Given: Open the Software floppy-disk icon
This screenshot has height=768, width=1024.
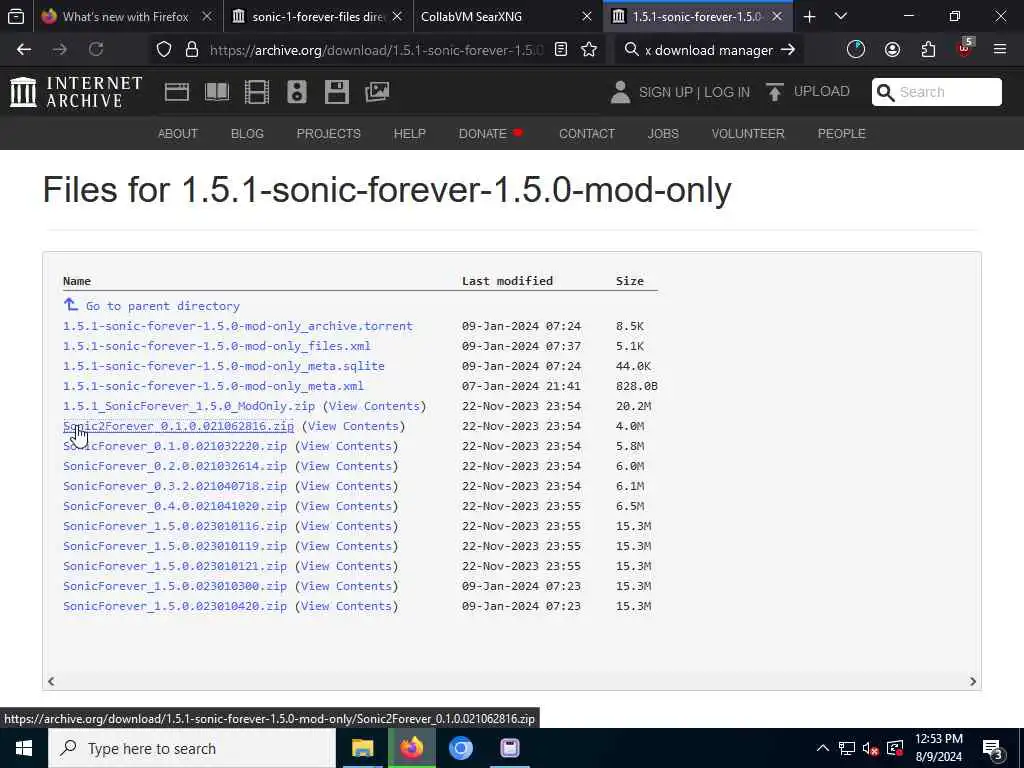Looking at the screenshot, I should pos(337,92).
